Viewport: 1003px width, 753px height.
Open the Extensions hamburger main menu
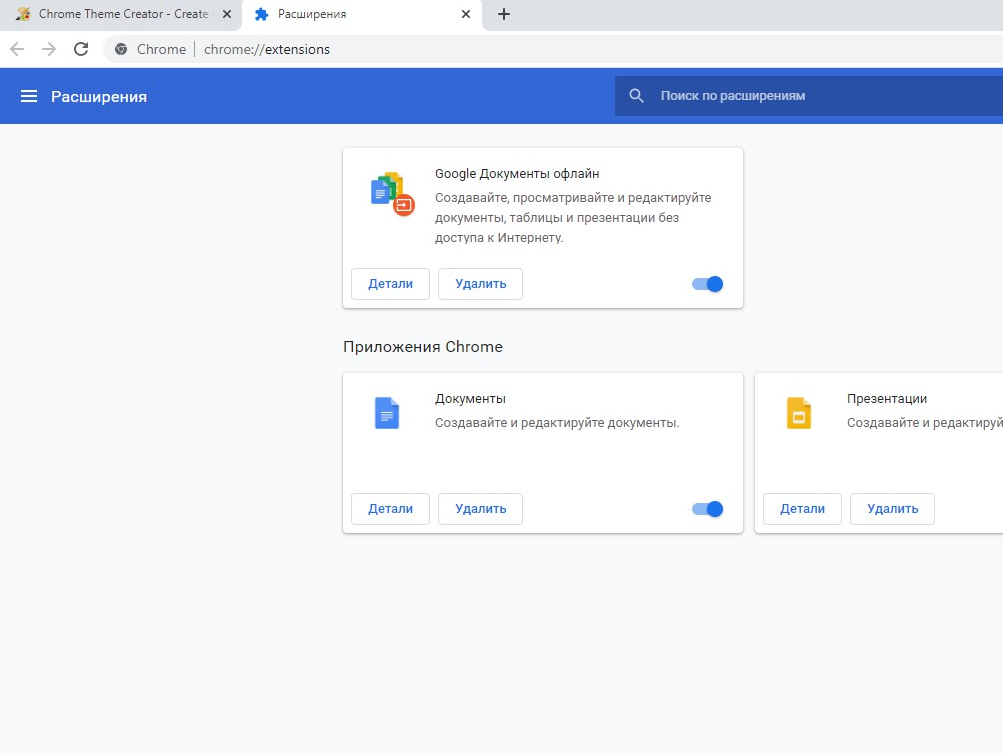tap(29, 96)
